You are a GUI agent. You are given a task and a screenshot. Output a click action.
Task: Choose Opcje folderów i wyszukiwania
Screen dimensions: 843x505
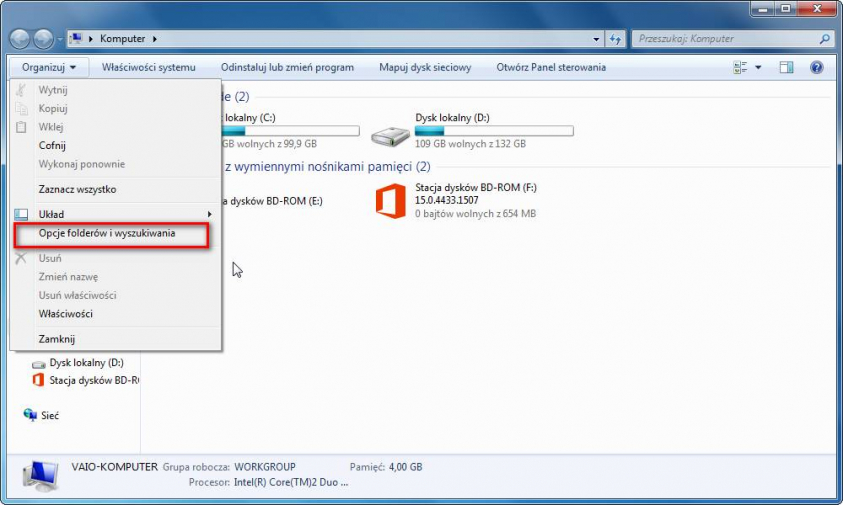[x=107, y=234]
